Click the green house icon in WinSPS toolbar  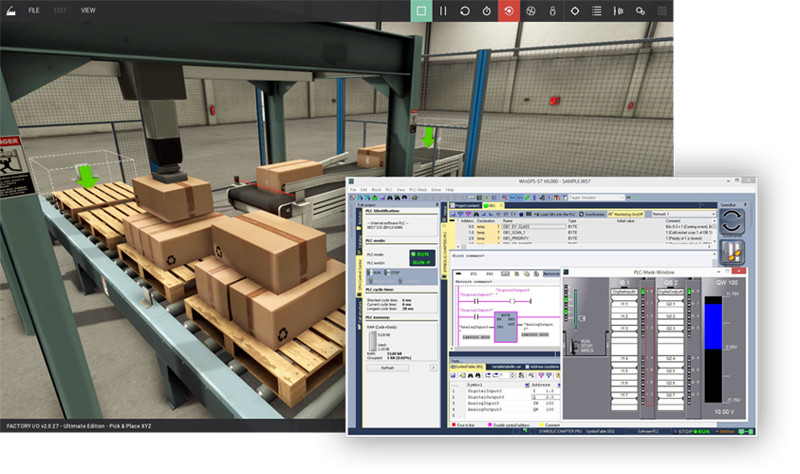374,197
